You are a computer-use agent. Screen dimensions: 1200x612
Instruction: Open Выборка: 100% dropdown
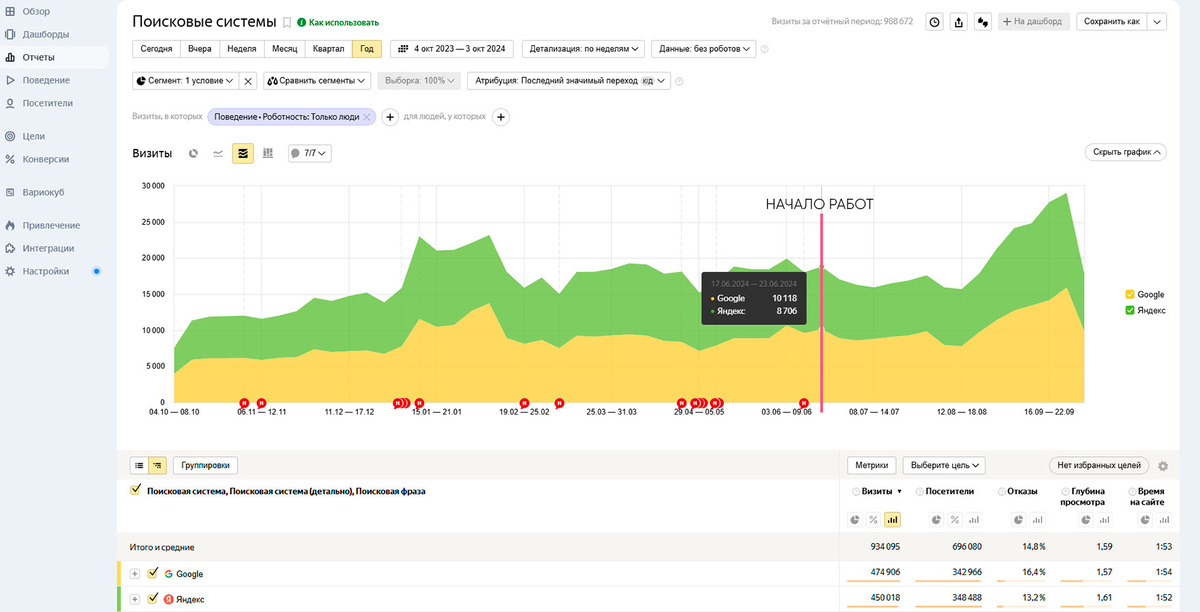419,81
